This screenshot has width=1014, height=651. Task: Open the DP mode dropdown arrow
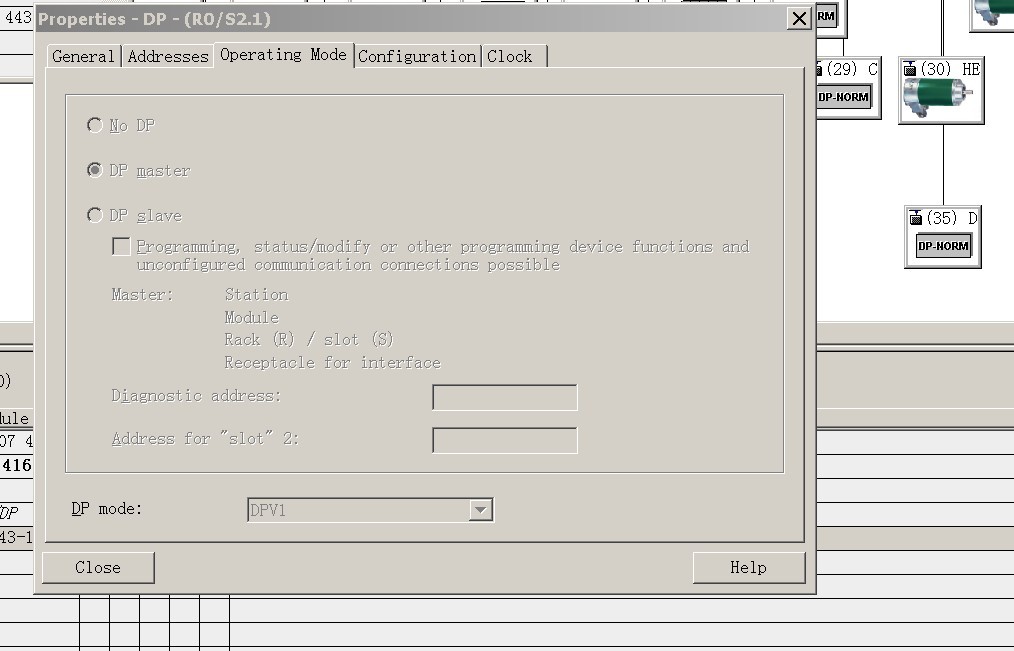tap(480, 510)
